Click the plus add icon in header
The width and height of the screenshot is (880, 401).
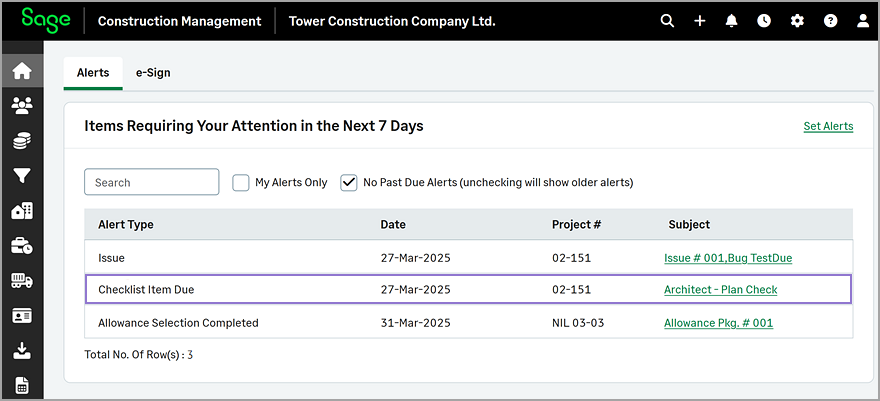click(x=699, y=21)
